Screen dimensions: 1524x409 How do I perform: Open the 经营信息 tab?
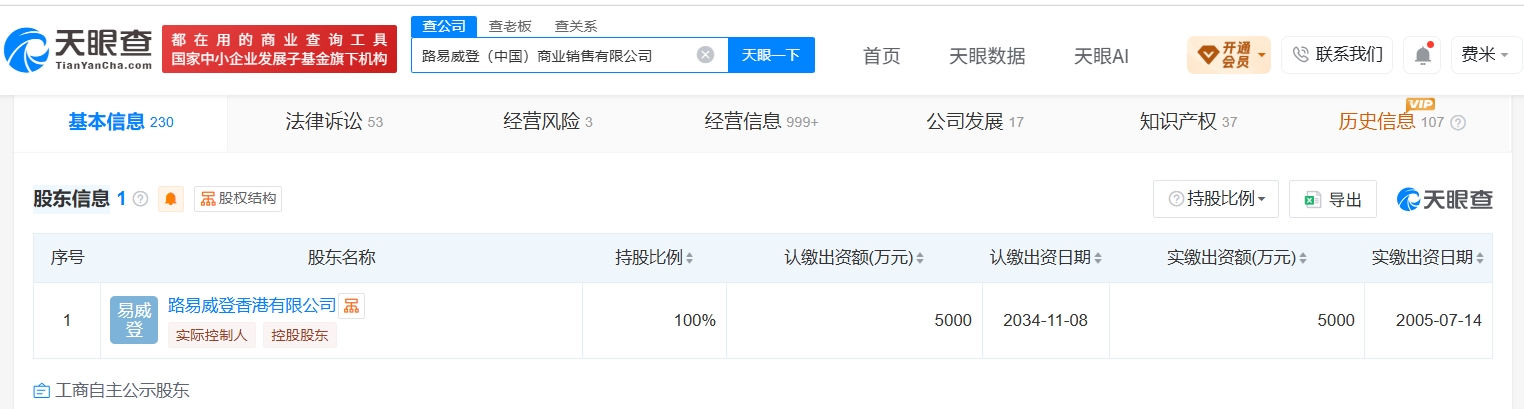[x=761, y=122]
